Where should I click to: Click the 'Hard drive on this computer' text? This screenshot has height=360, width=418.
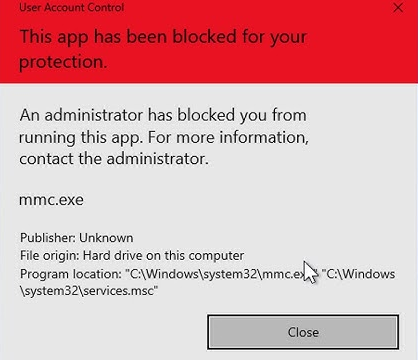pyautogui.click(x=163, y=256)
